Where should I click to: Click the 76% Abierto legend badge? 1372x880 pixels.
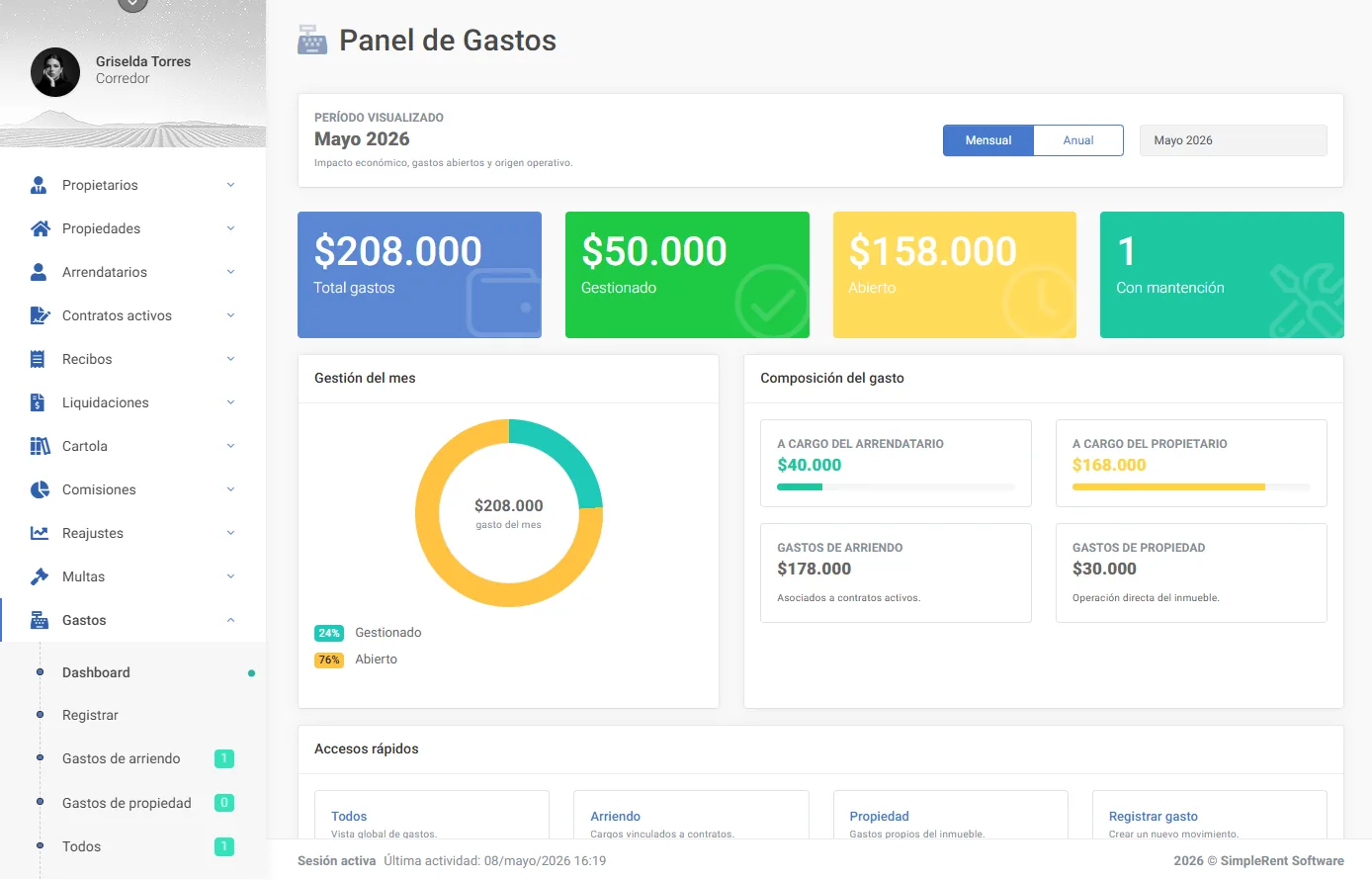(329, 660)
